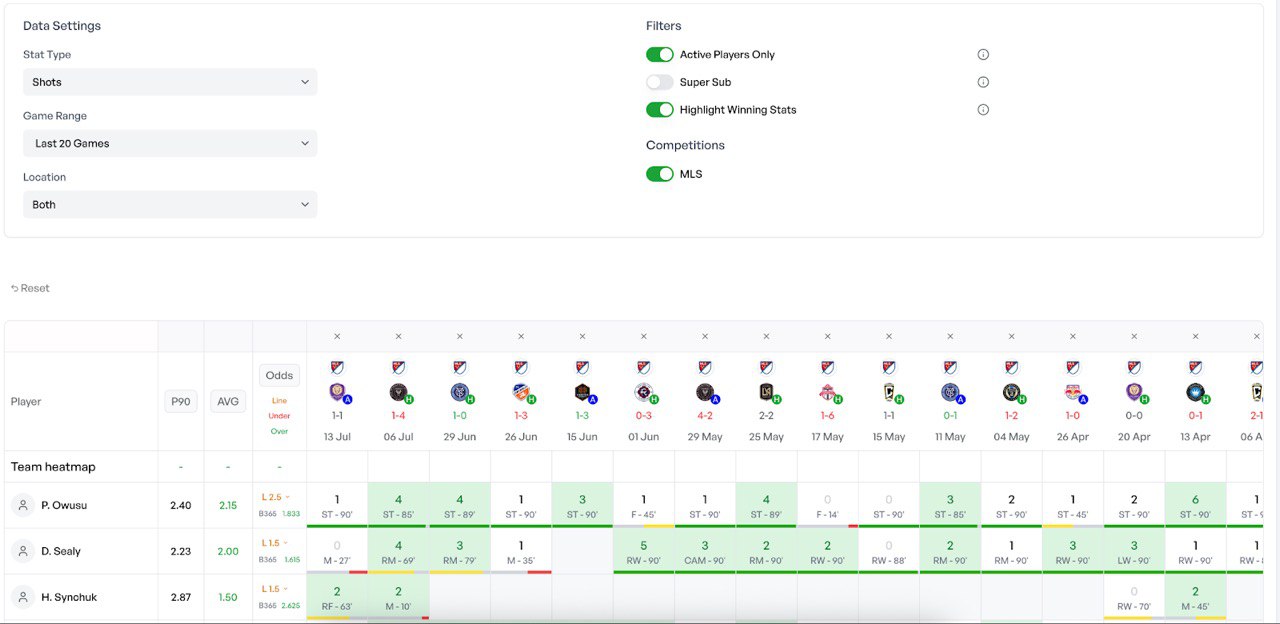Click the 1-4 score for 06 Jul
Image resolution: width=1280 pixels, height=624 pixels.
398,416
